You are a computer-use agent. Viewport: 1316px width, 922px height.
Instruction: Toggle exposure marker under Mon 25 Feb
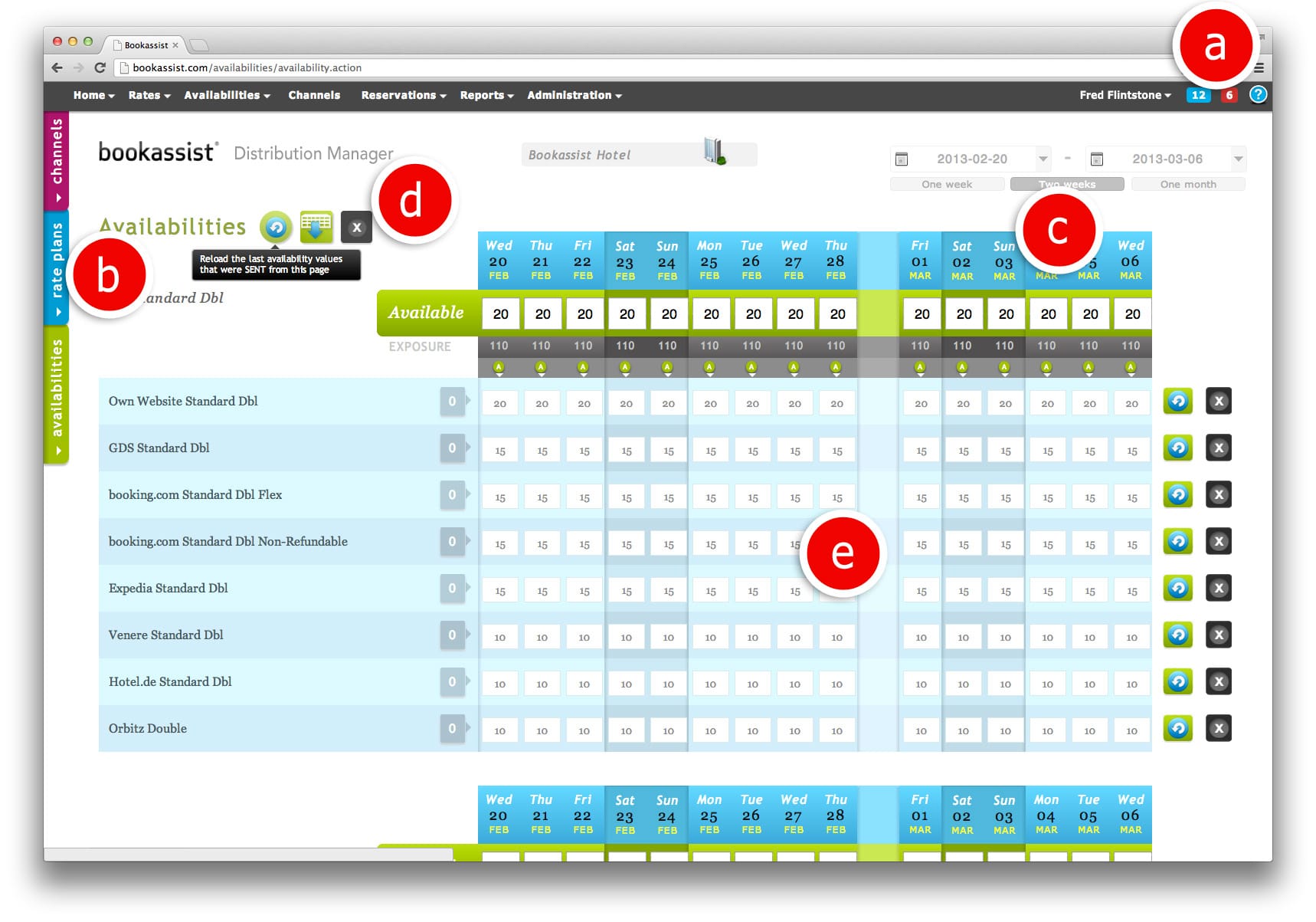pyautogui.click(x=709, y=368)
